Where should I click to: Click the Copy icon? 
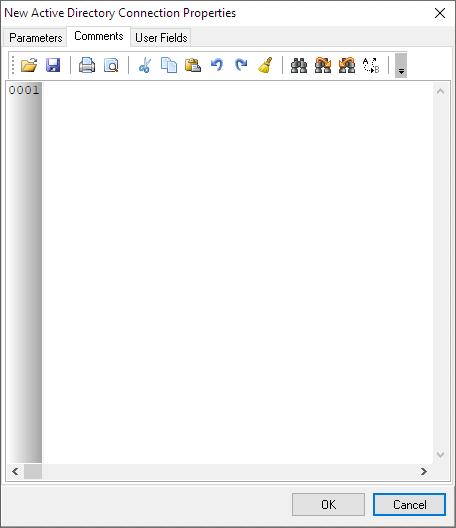pyautogui.click(x=169, y=65)
